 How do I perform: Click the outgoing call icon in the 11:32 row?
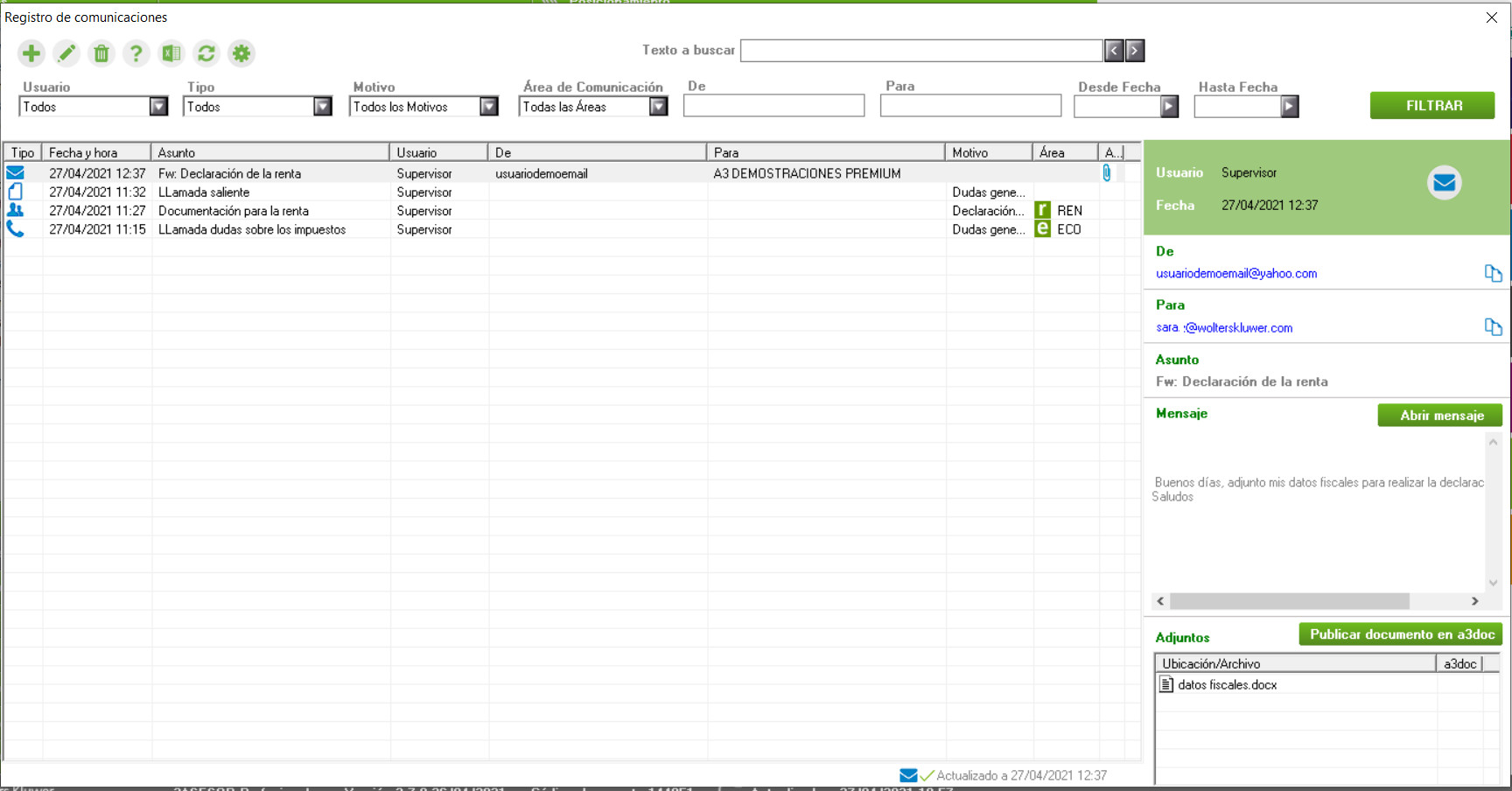click(x=16, y=192)
